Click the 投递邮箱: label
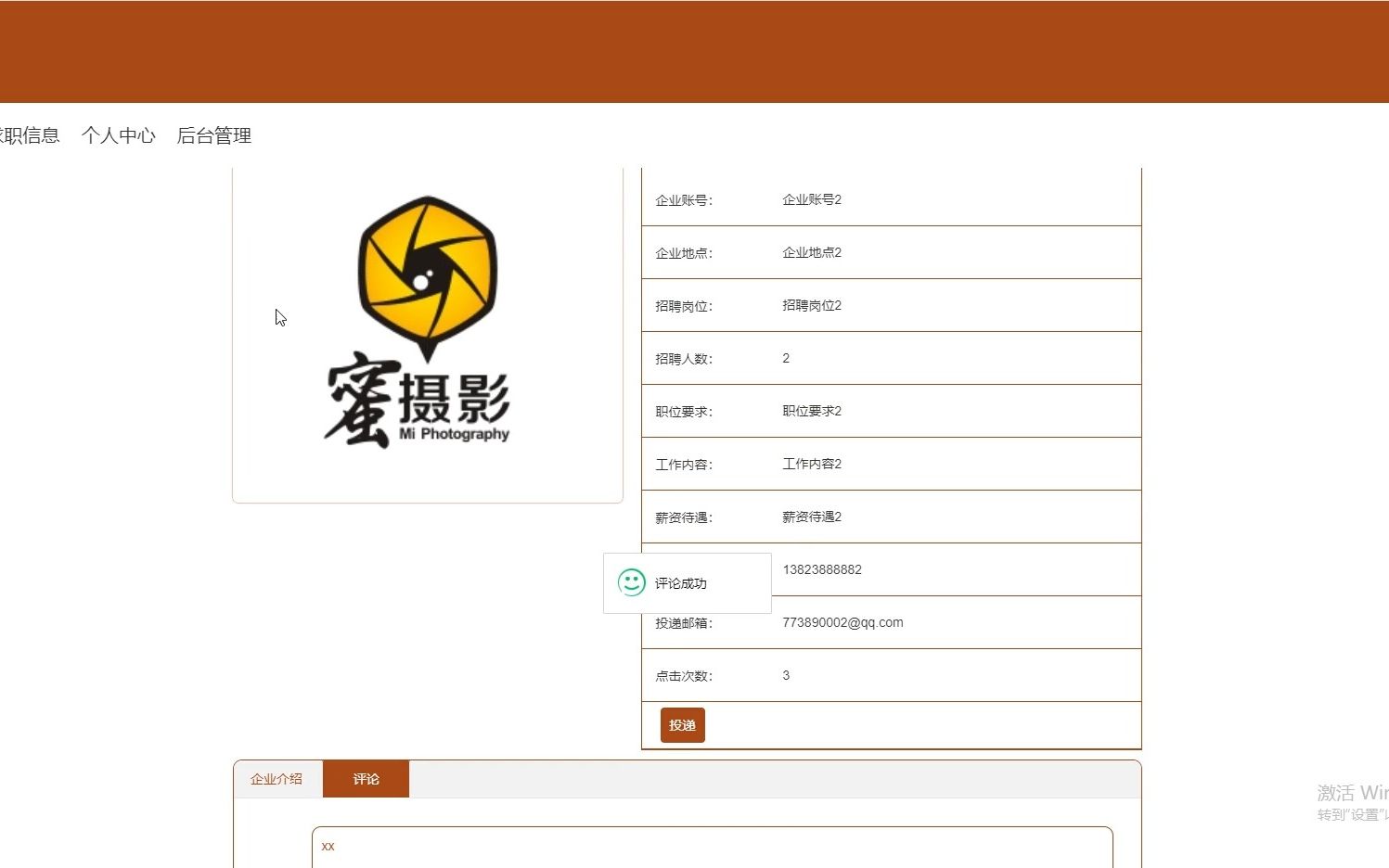Viewport: 1389px width, 868px height. pos(684,623)
